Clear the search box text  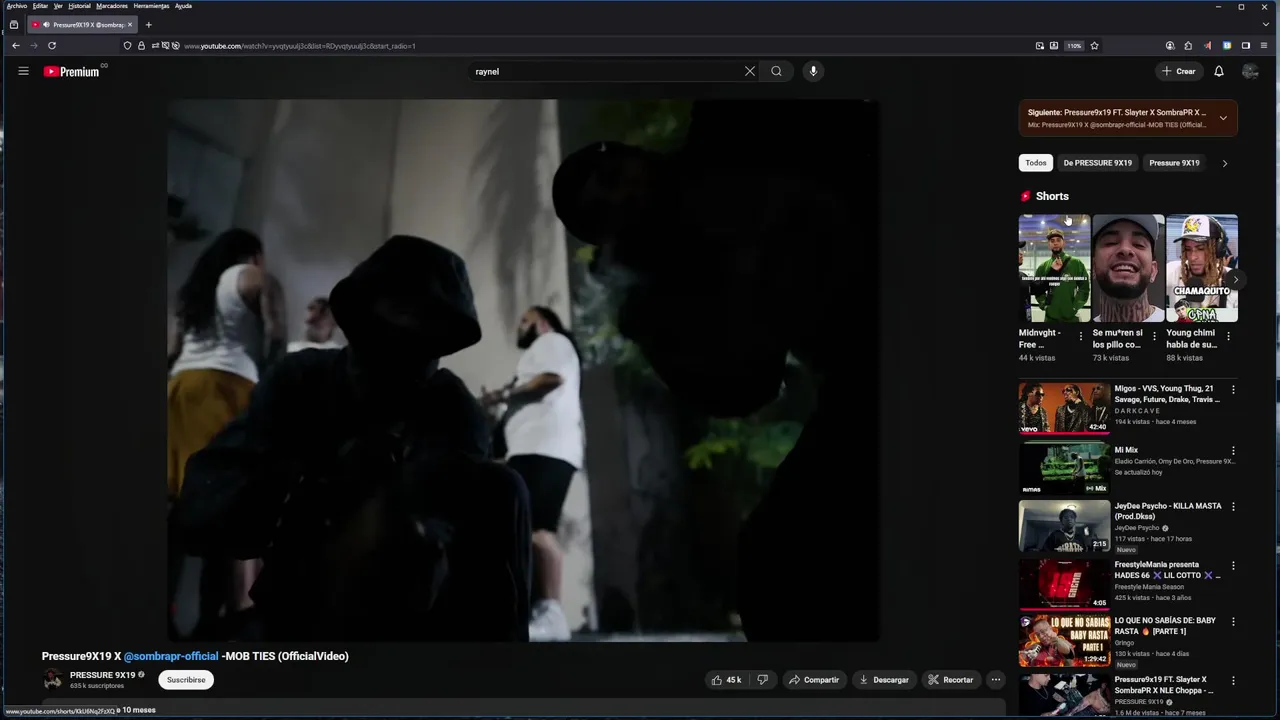click(749, 71)
